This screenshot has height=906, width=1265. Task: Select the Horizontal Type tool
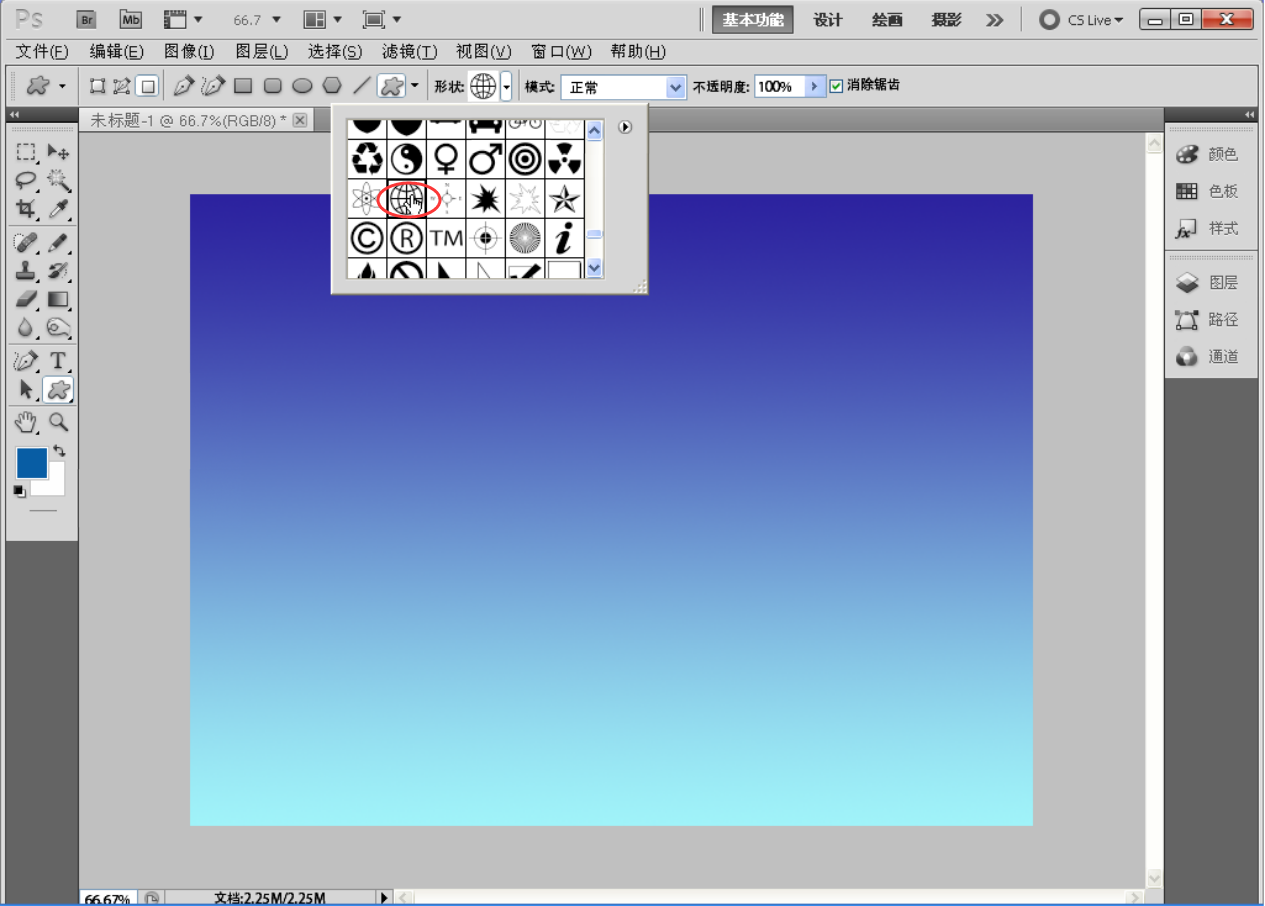(x=58, y=360)
